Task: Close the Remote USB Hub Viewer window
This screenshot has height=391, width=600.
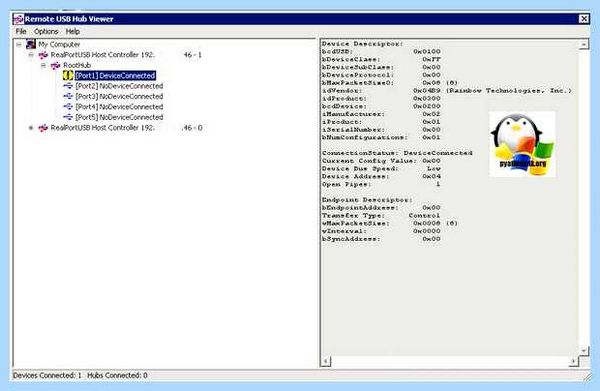Action: coord(584,19)
